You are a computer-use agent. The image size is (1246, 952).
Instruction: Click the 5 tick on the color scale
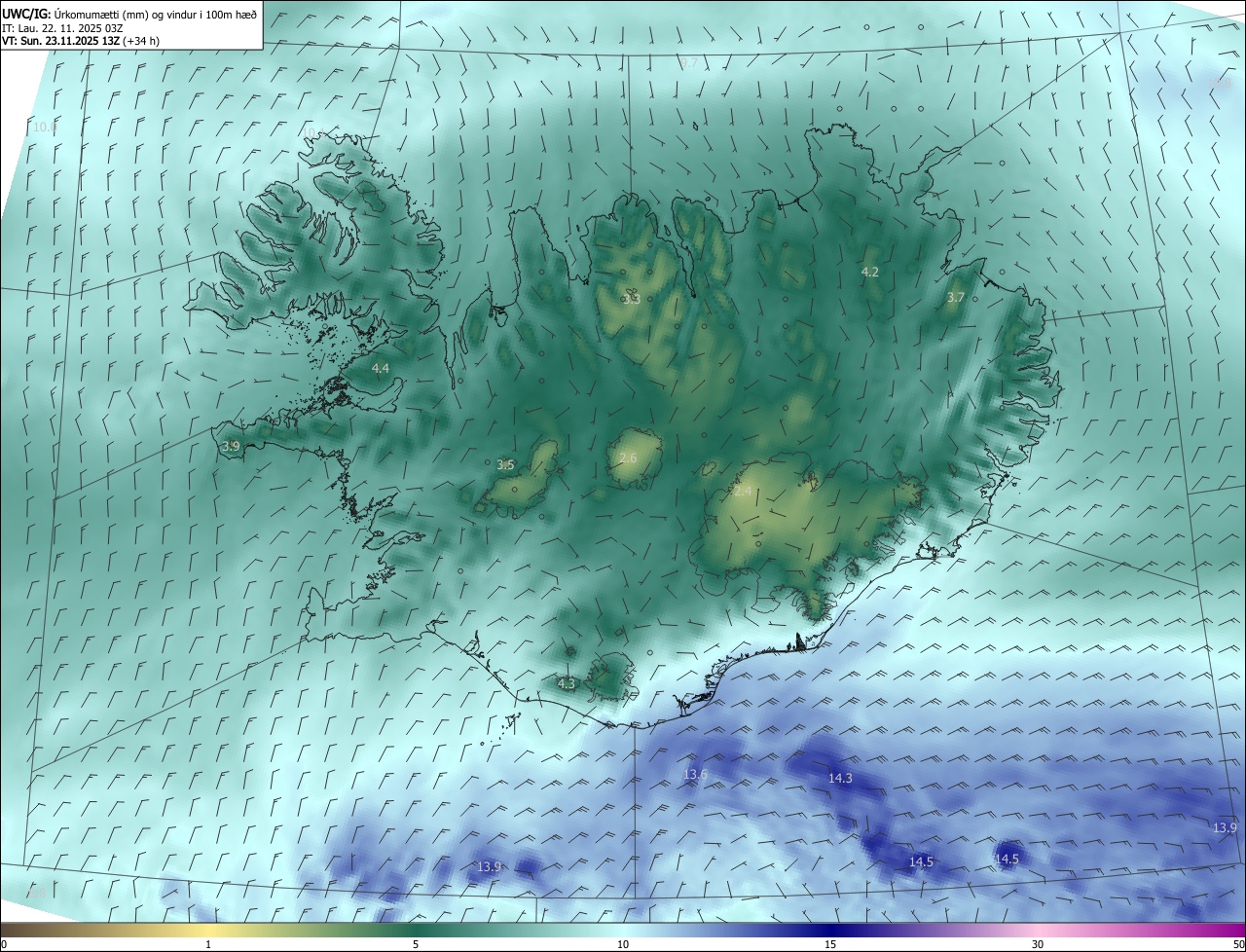click(416, 944)
